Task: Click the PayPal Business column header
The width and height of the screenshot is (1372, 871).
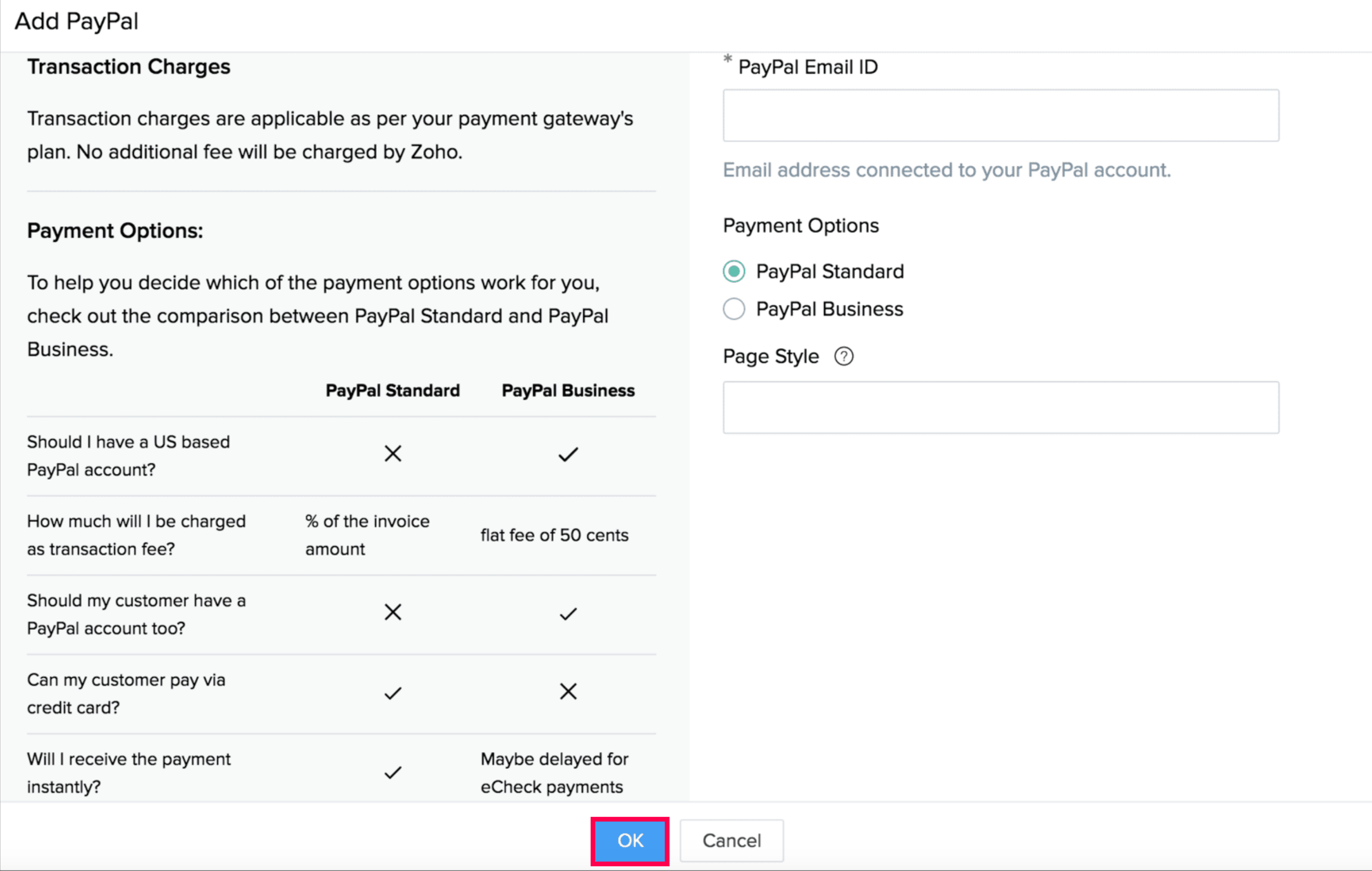Action: (568, 391)
